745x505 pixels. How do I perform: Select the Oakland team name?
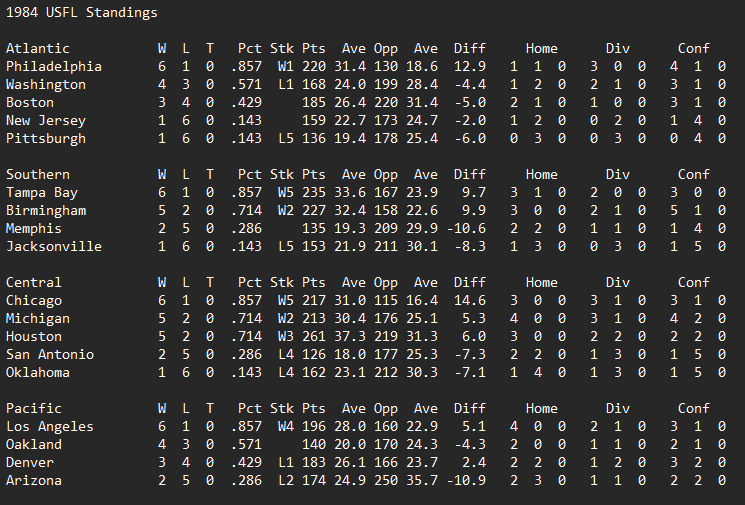tap(33, 445)
